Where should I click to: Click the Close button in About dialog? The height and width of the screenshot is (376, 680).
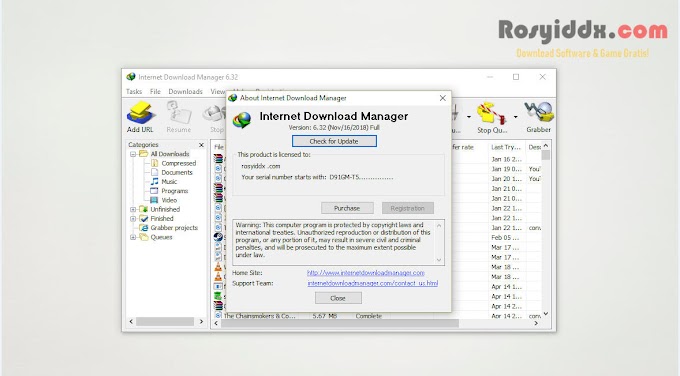click(x=338, y=298)
